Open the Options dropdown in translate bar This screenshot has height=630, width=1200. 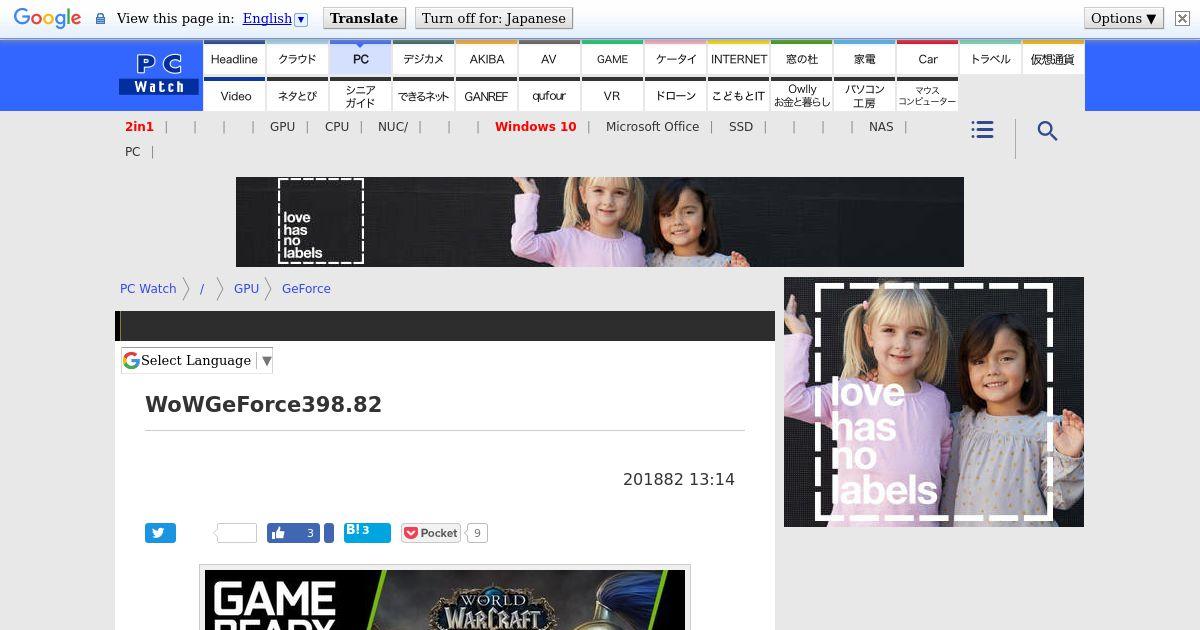[1124, 18]
